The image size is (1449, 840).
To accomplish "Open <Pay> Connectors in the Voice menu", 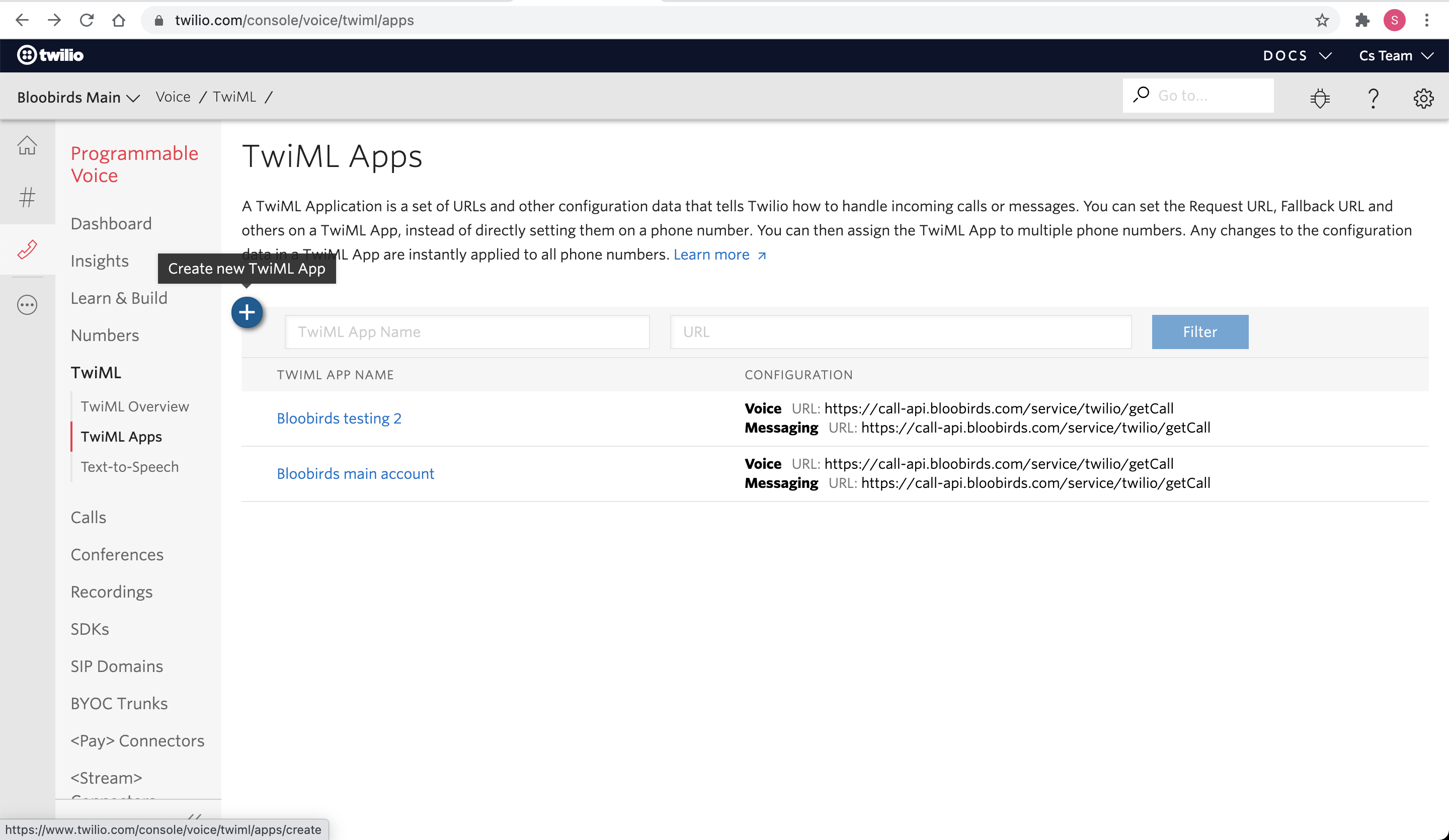I will 137,740.
